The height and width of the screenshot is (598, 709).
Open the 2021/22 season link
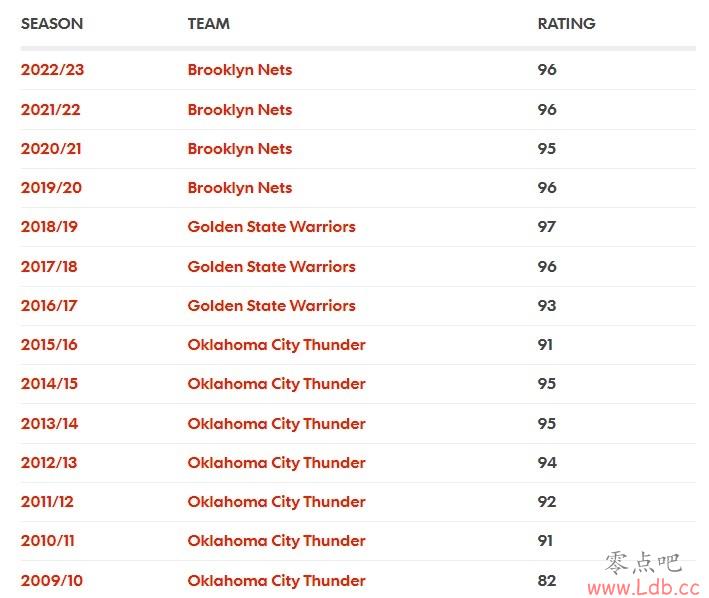click(x=51, y=109)
